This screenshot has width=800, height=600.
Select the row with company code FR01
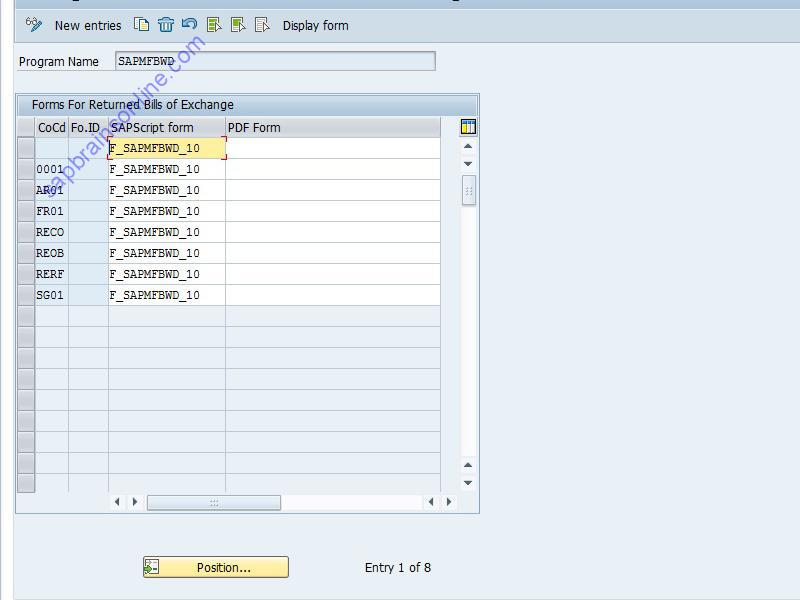click(26, 211)
